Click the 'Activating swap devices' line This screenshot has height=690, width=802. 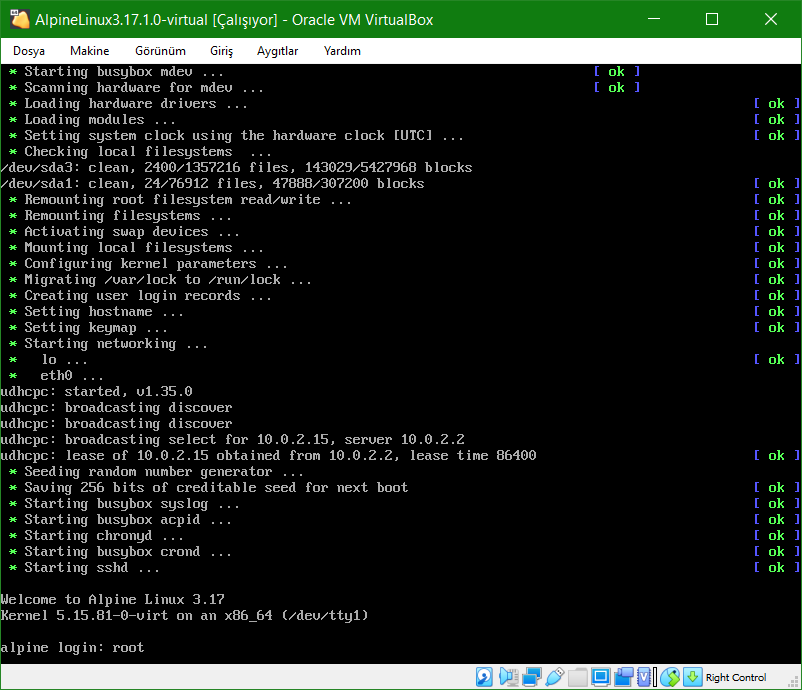(x=124, y=232)
